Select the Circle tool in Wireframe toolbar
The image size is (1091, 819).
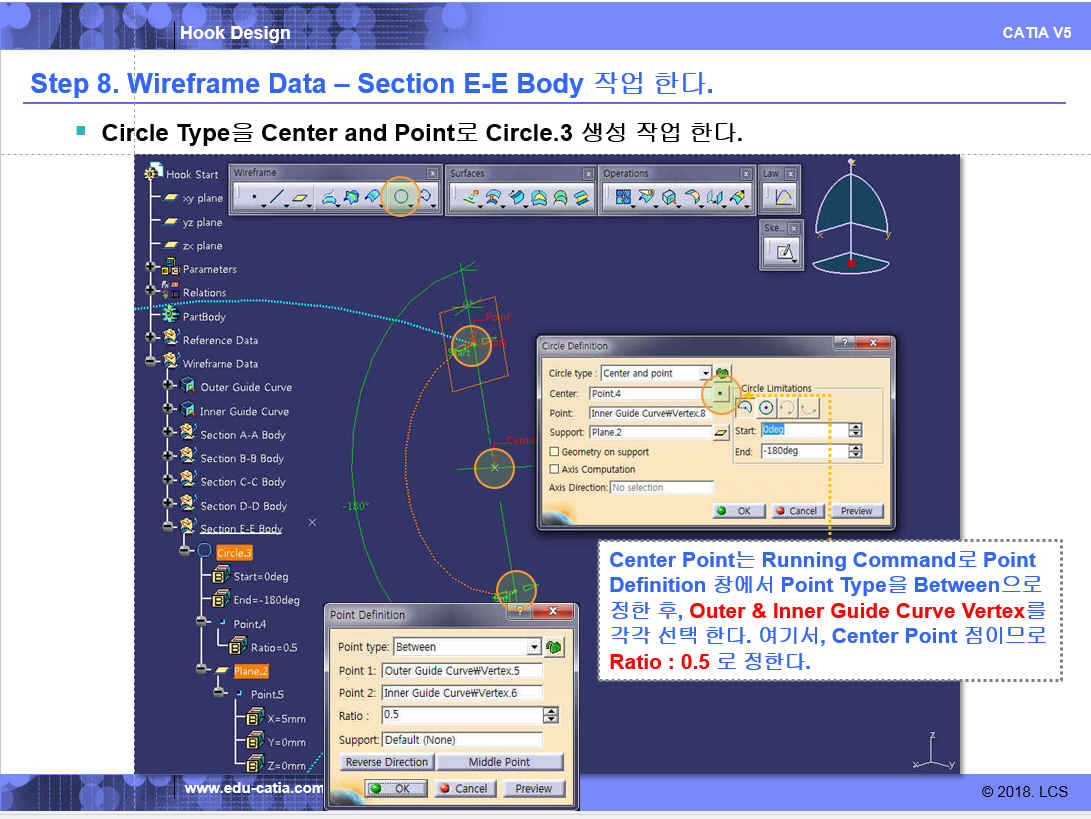pyautogui.click(x=401, y=198)
